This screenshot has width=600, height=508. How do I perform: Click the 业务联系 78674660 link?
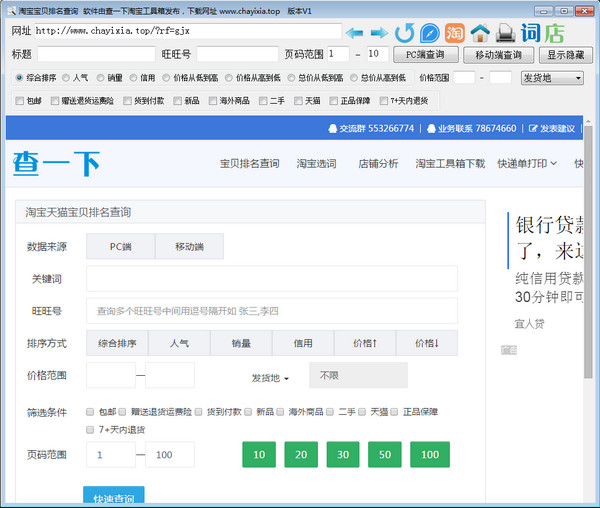pos(471,129)
